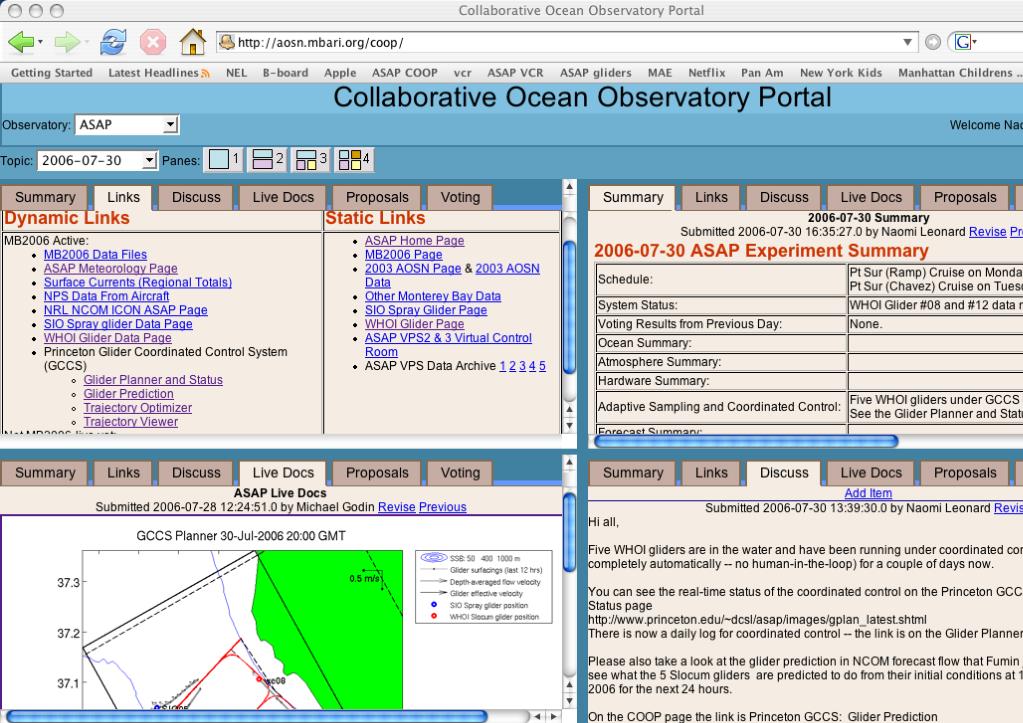The height and width of the screenshot is (723, 1023).
Task: Open the WHOI Glider Data Page link
Action: click(x=108, y=338)
